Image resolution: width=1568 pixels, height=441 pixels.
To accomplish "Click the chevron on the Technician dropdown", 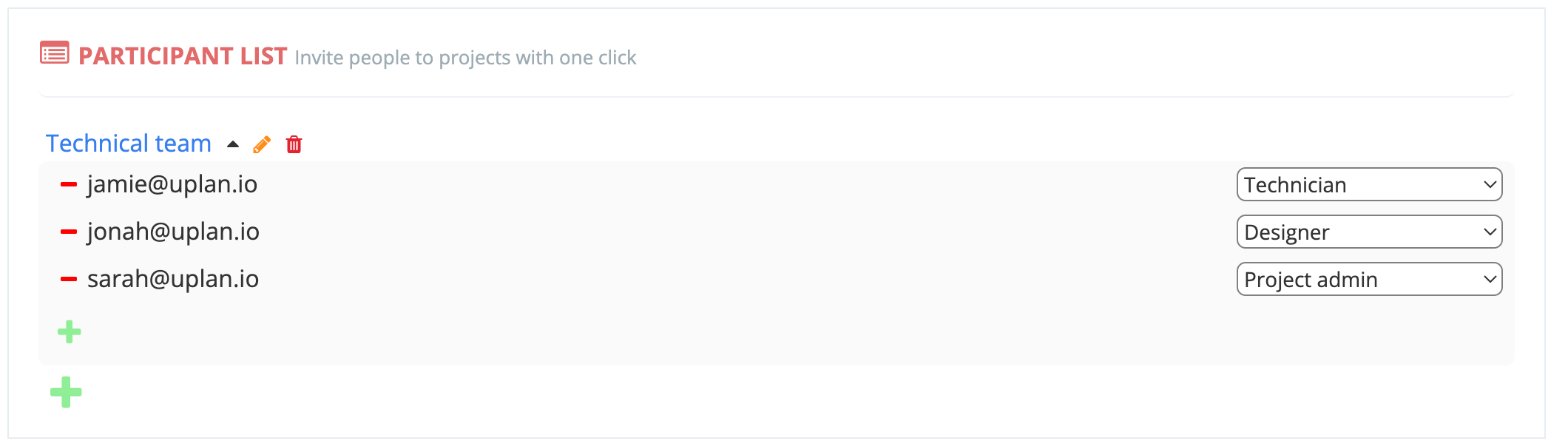I will coord(1490,185).
